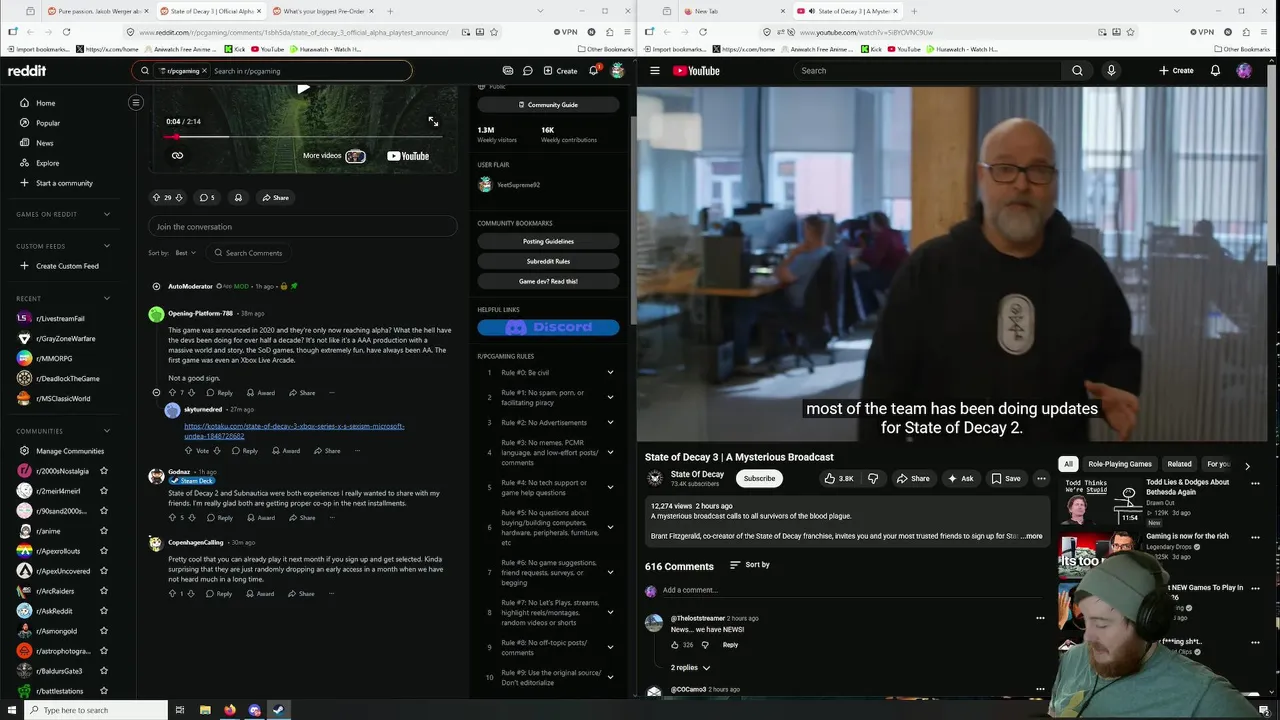Open YouTube hamburger guide menu
This screenshot has width=1280, height=720.
654,71
